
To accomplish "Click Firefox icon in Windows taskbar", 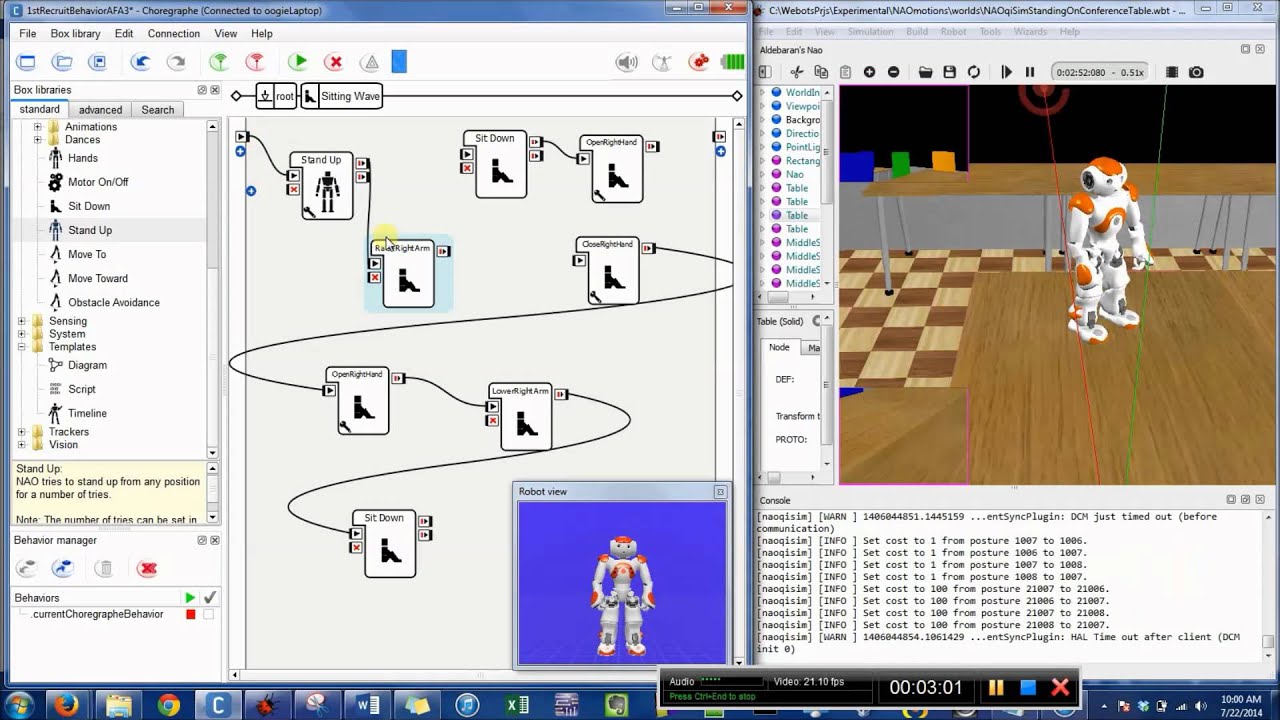I will [x=66, y=705].
